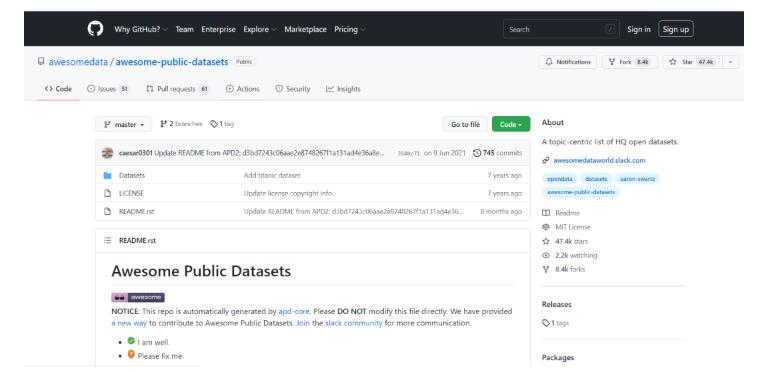Open the dropdown arrow next to Star
Viewport: 783px width, 372px height.
[731, 62]
